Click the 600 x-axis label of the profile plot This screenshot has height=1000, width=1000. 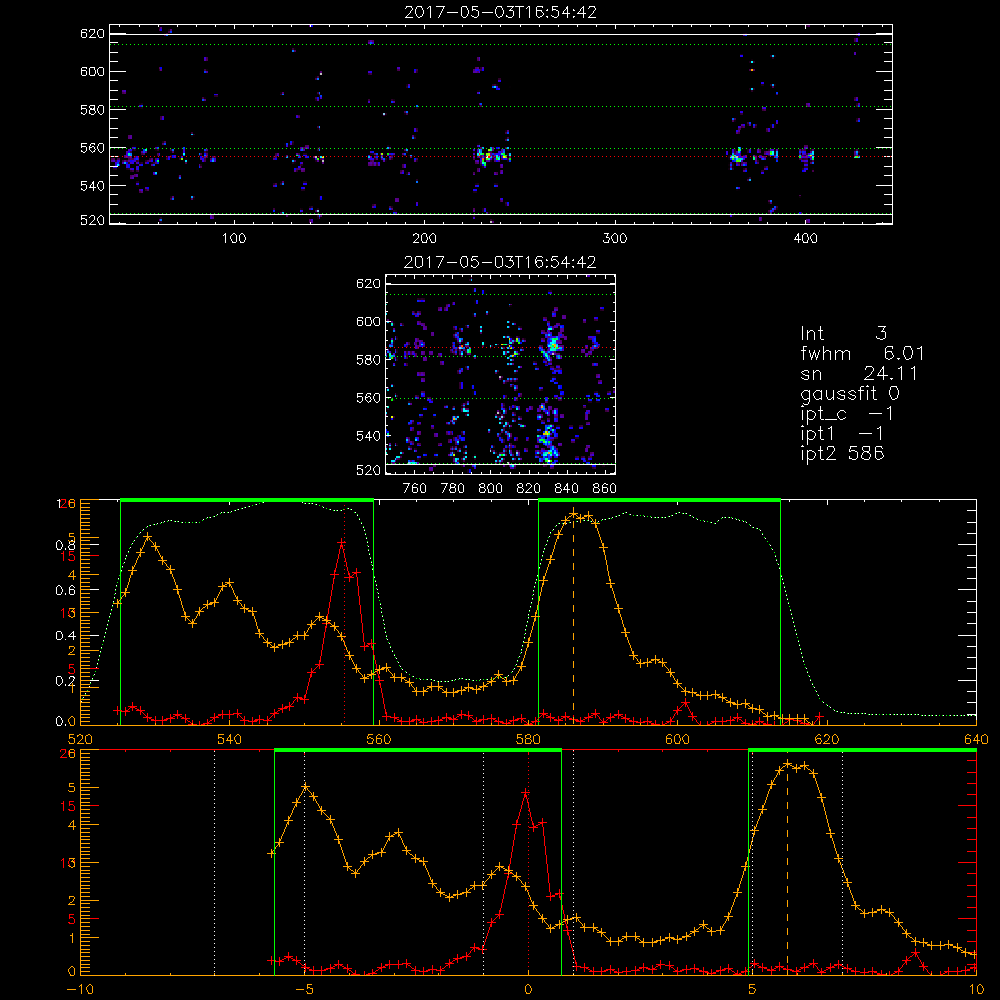[677, 740]
